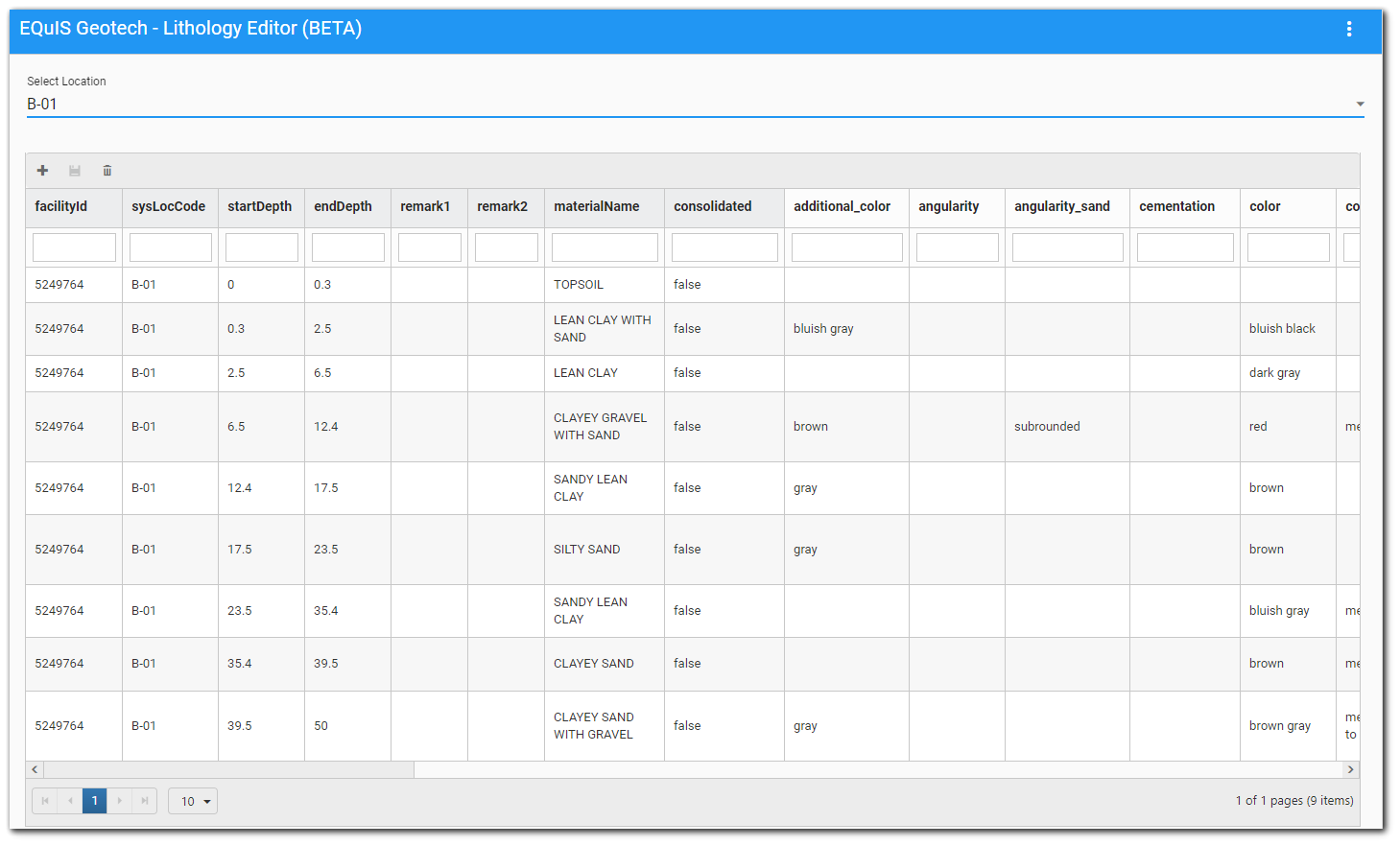The image size is (1400, 846).
Task: Click the right arrow of the horizontal scrollbar
Action: coord(1350,769)
